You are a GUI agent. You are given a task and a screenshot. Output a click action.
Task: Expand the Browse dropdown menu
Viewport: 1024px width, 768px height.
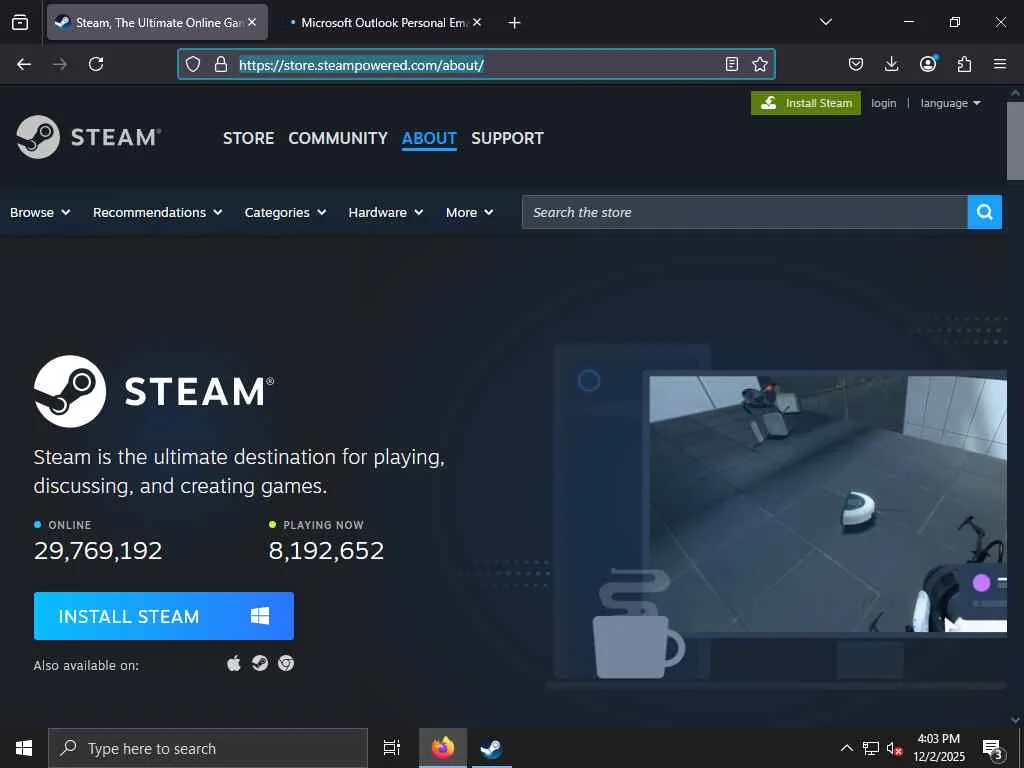tap(40, 212)
